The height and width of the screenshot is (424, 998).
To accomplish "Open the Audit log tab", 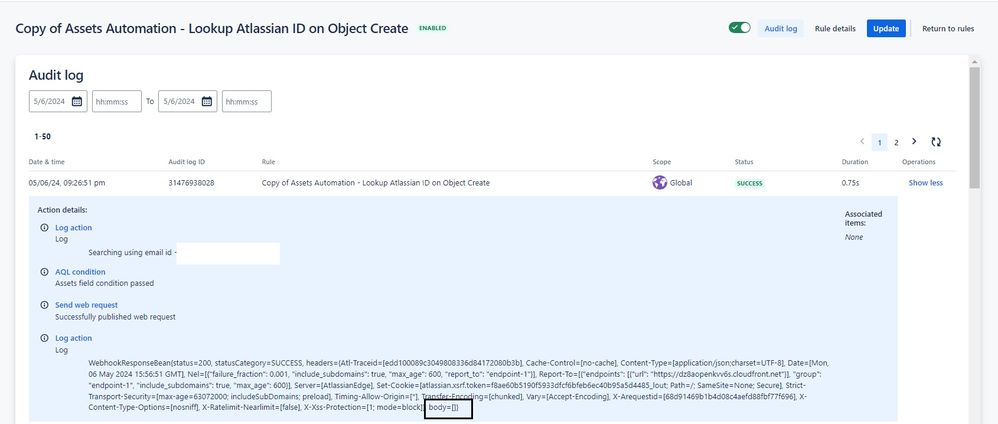I will point(780,29).
